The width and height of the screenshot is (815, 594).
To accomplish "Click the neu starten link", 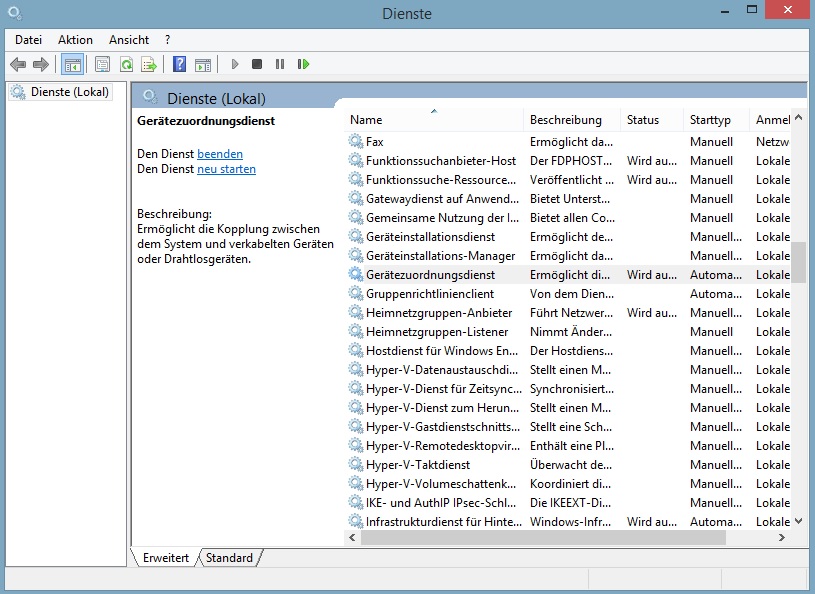I will [x=226, y=169].
